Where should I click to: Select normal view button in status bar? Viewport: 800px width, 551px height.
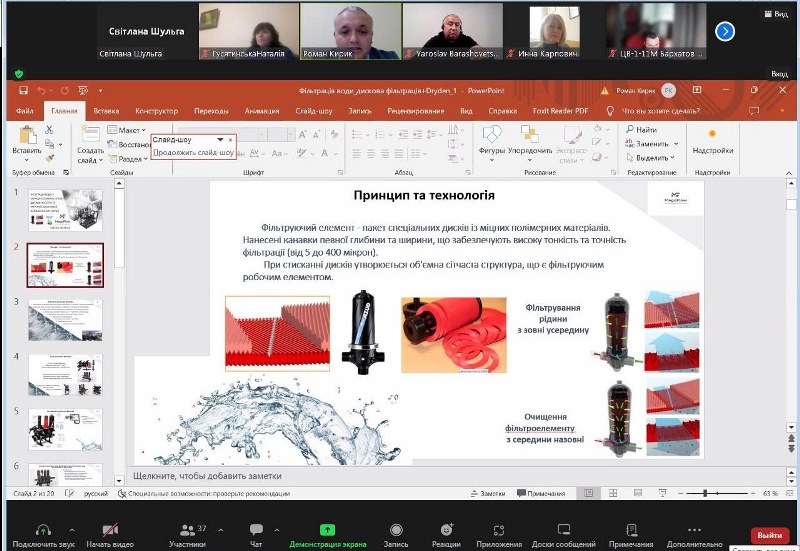tap(589, 493)
